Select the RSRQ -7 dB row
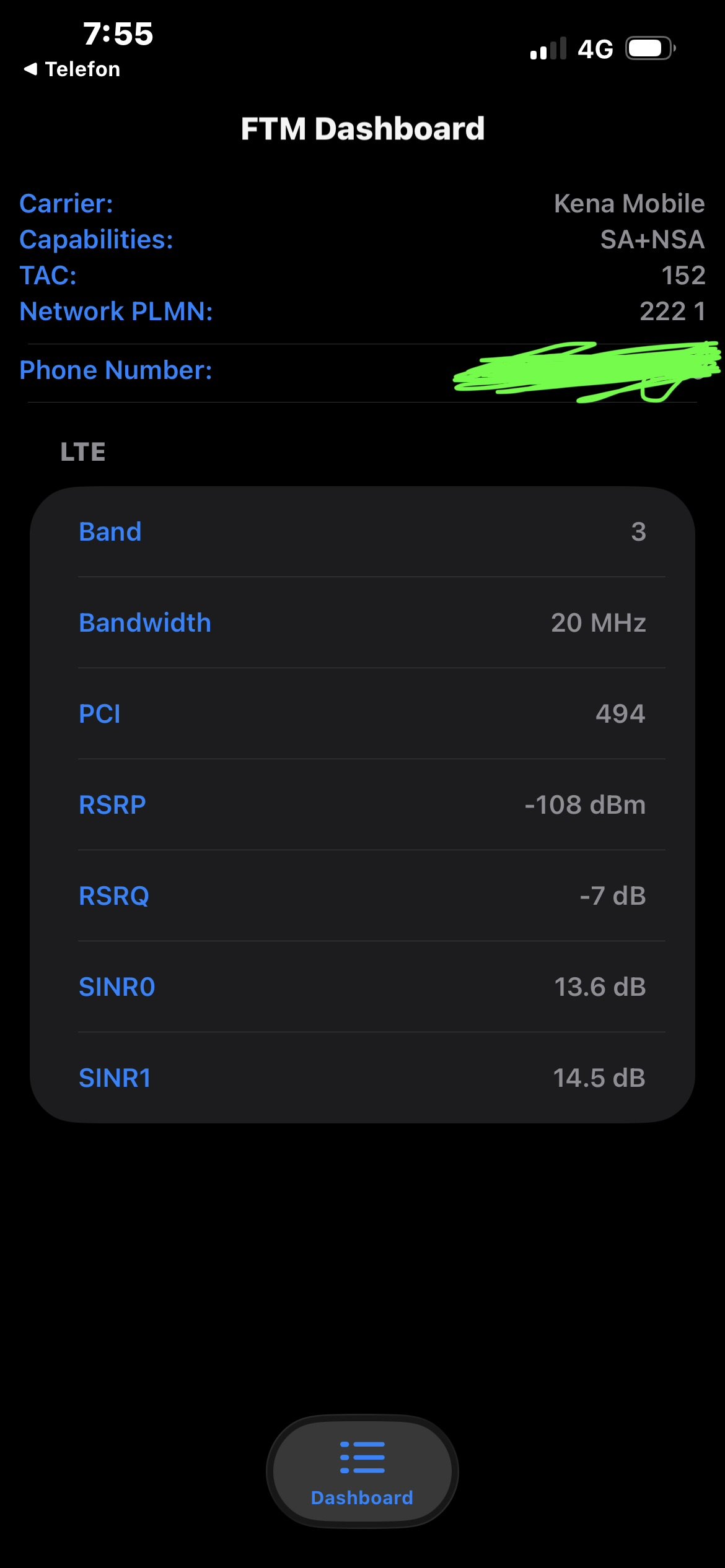725x1568 pixels. click(x=362, y=896)
